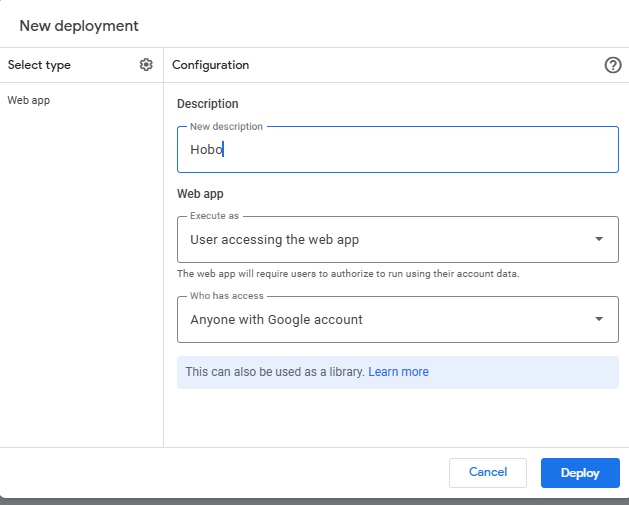Click the 'User accessing the web app' value

coord(274,240)
